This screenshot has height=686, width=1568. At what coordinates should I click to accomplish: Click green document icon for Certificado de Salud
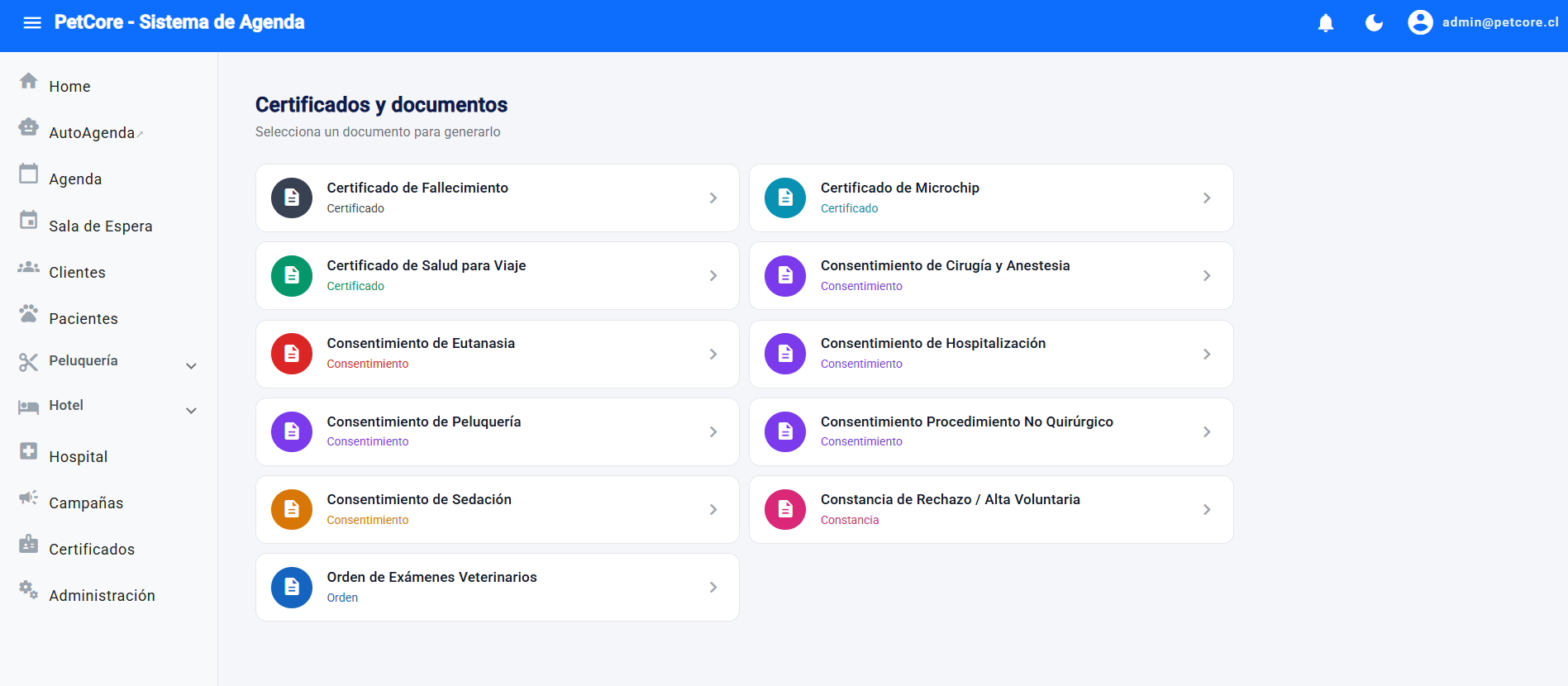292,275
